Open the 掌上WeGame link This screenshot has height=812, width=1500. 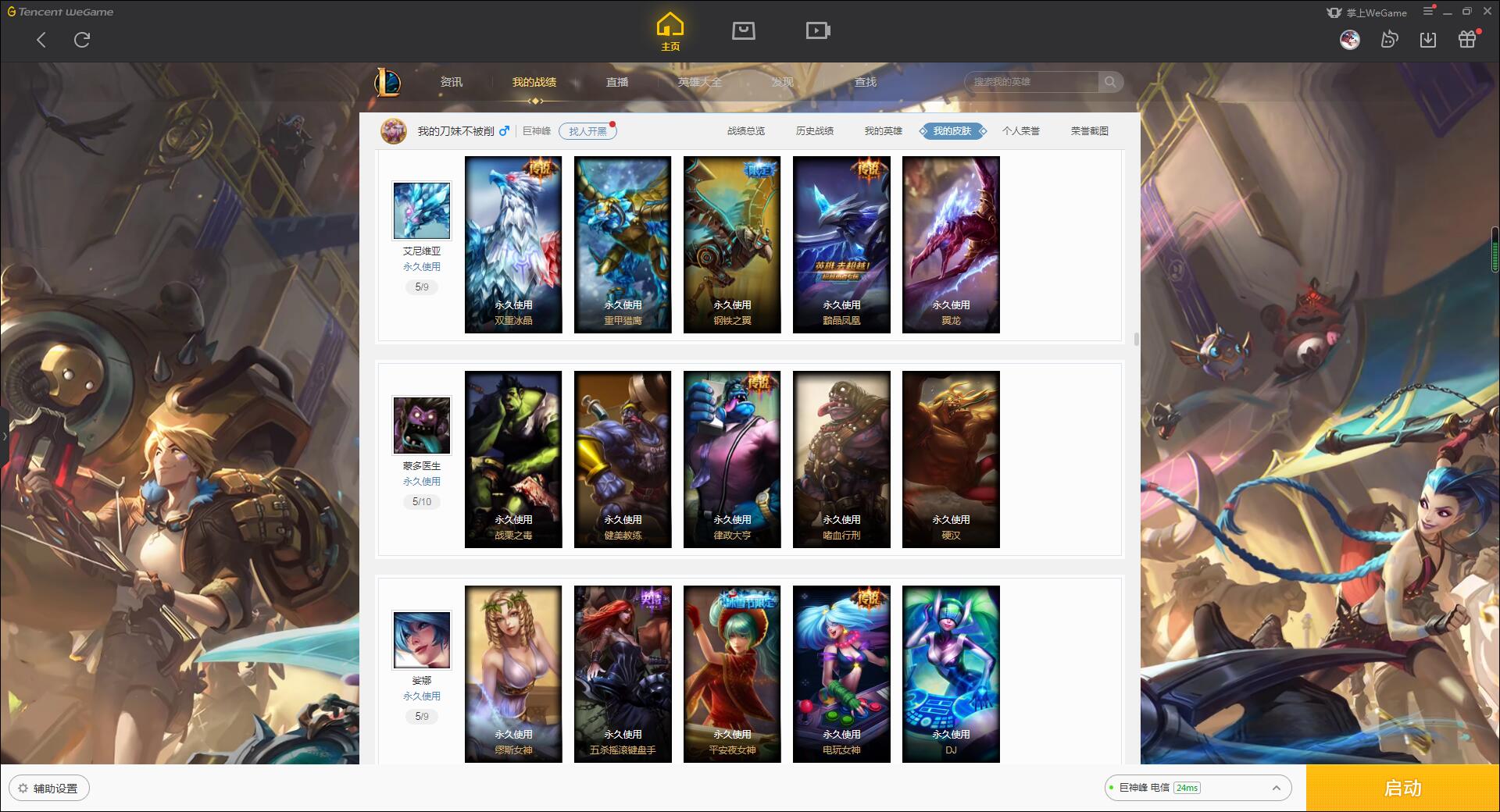pyautogui.click(x=1366, y=12)
